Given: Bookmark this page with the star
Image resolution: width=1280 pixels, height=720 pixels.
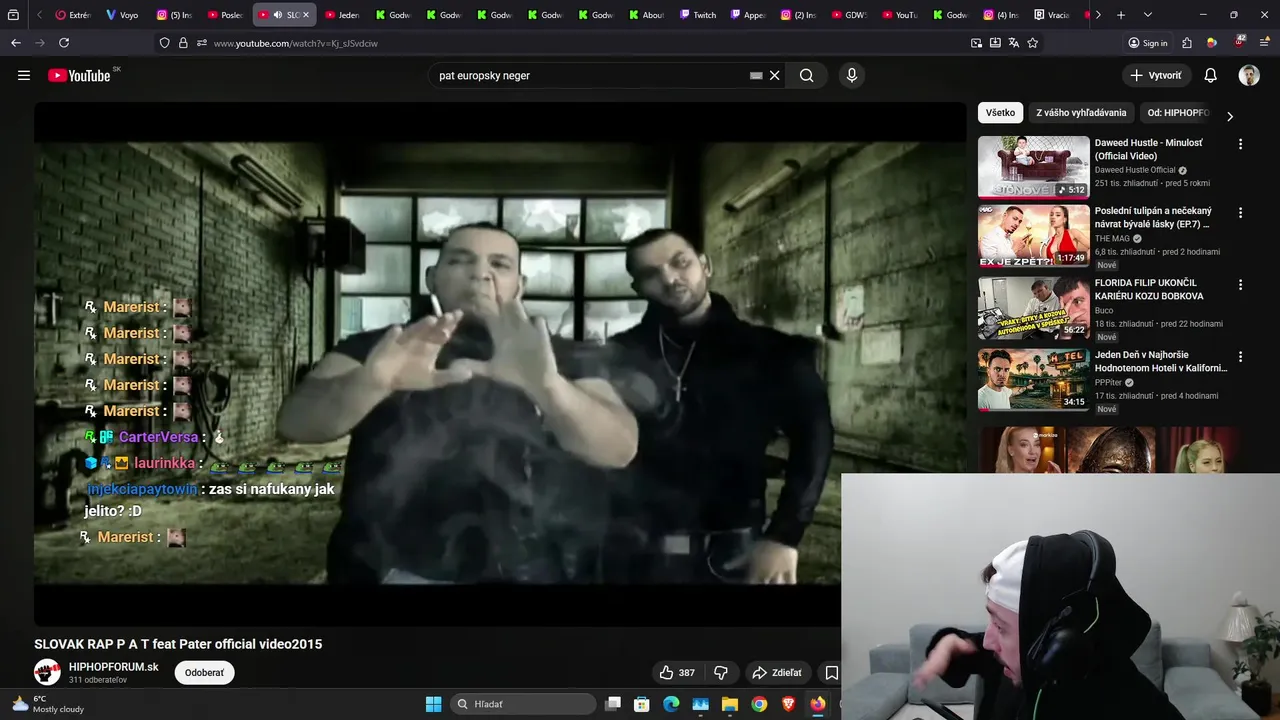Looking at the screenshot, I should [x=1033, y=43].
